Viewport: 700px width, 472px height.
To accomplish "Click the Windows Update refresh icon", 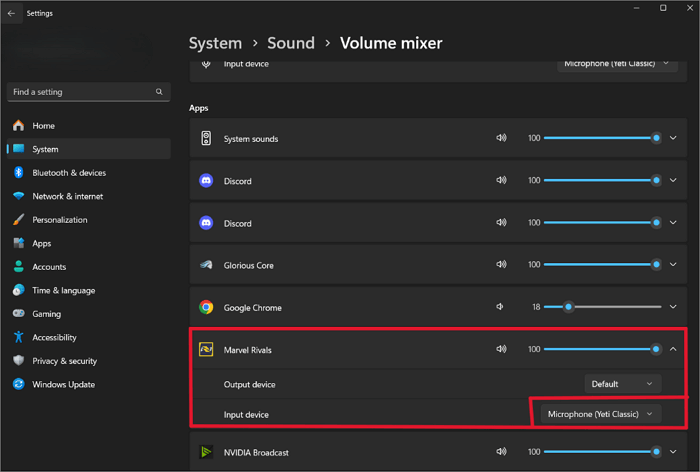I will [18, 384].
